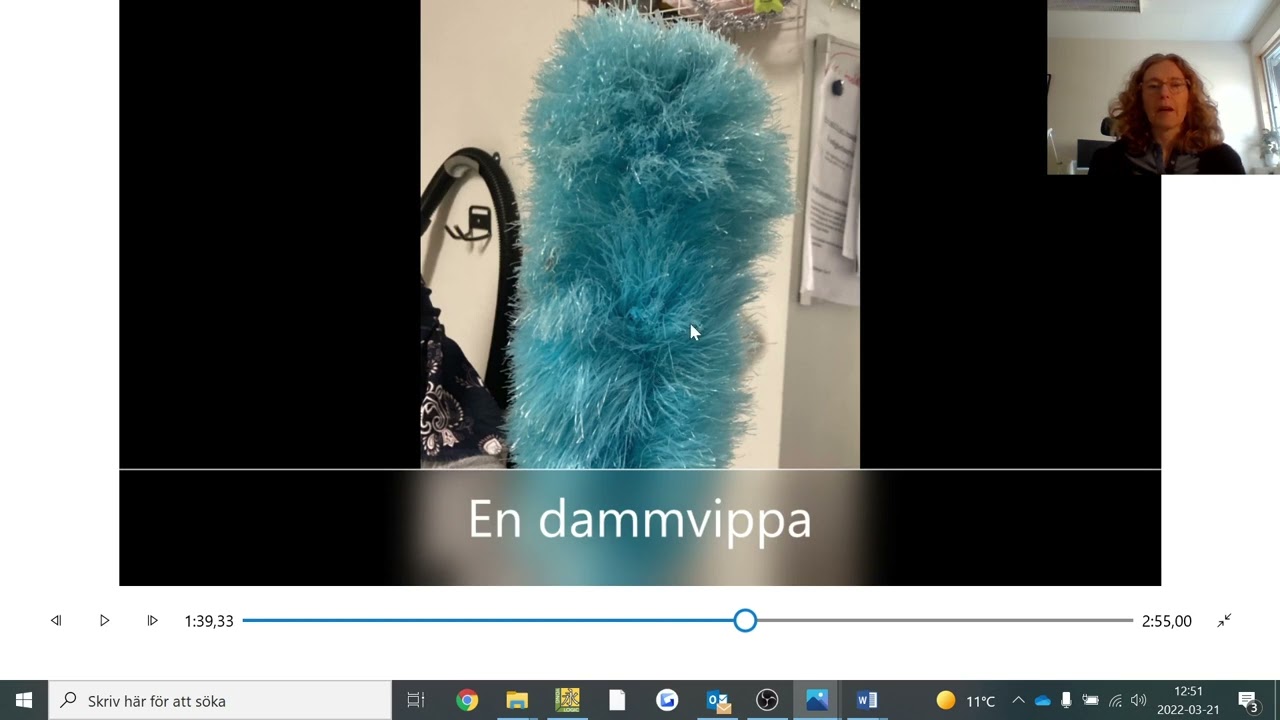1280x720 pixels.
Task: Open Microsoft Word from taskbar
Action: pos(867,701)
